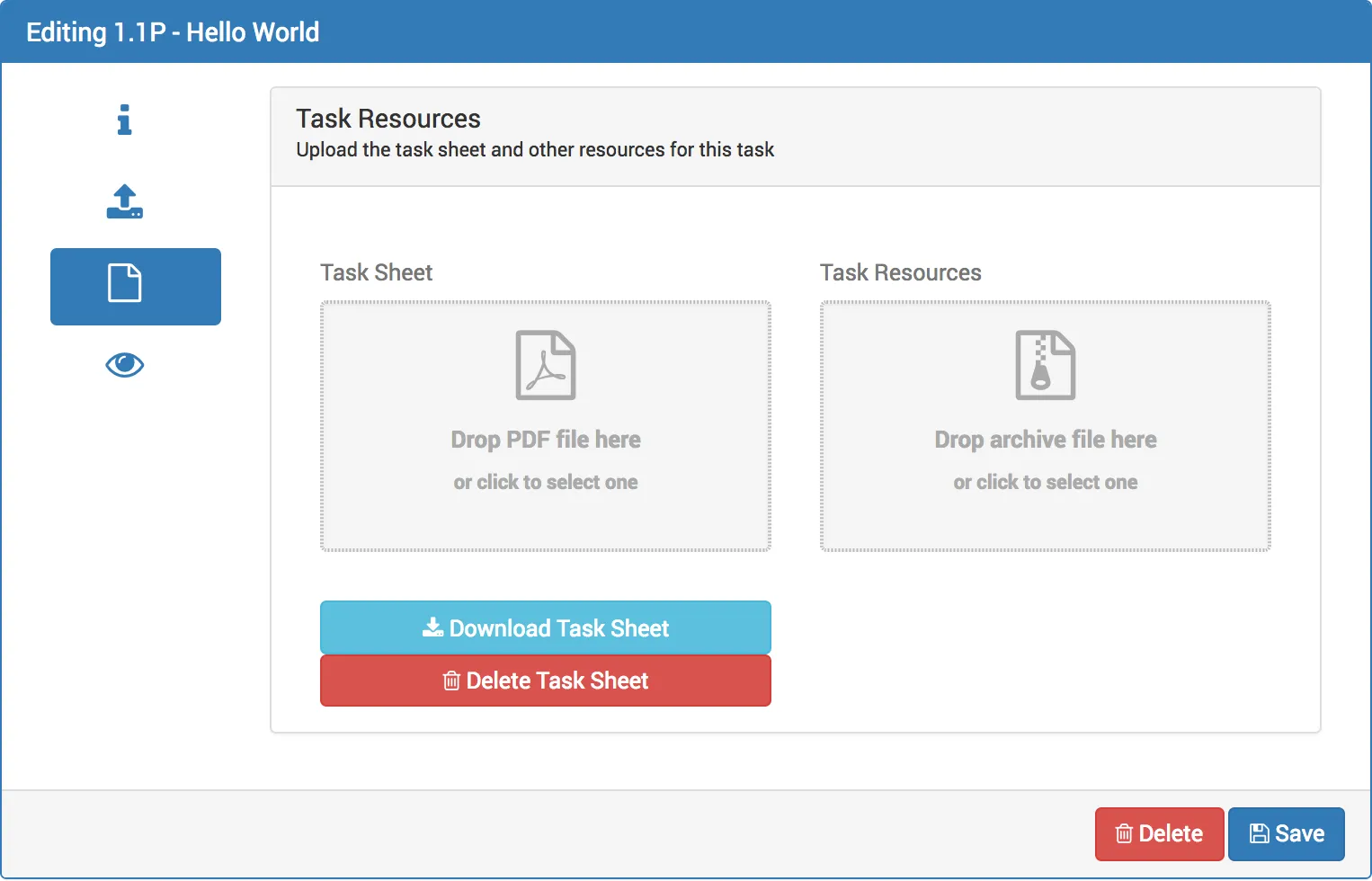
Task: Open the Task Sheet file selector
Action: [x=545, y=425]
